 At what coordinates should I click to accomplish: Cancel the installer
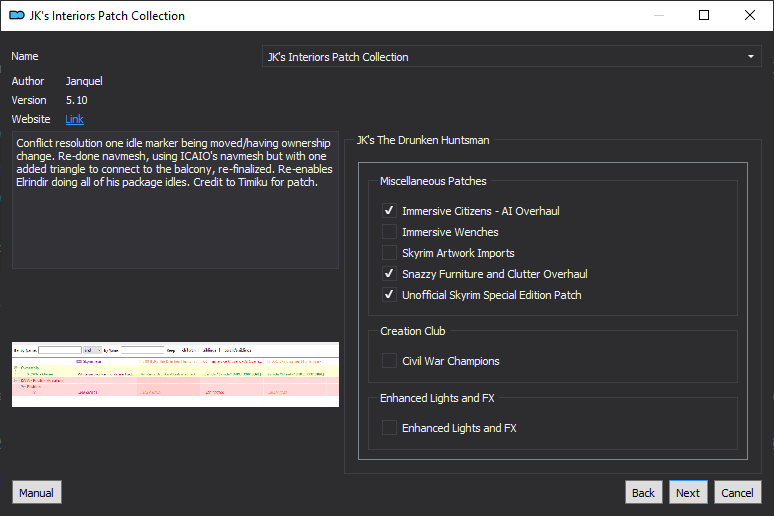737,493
